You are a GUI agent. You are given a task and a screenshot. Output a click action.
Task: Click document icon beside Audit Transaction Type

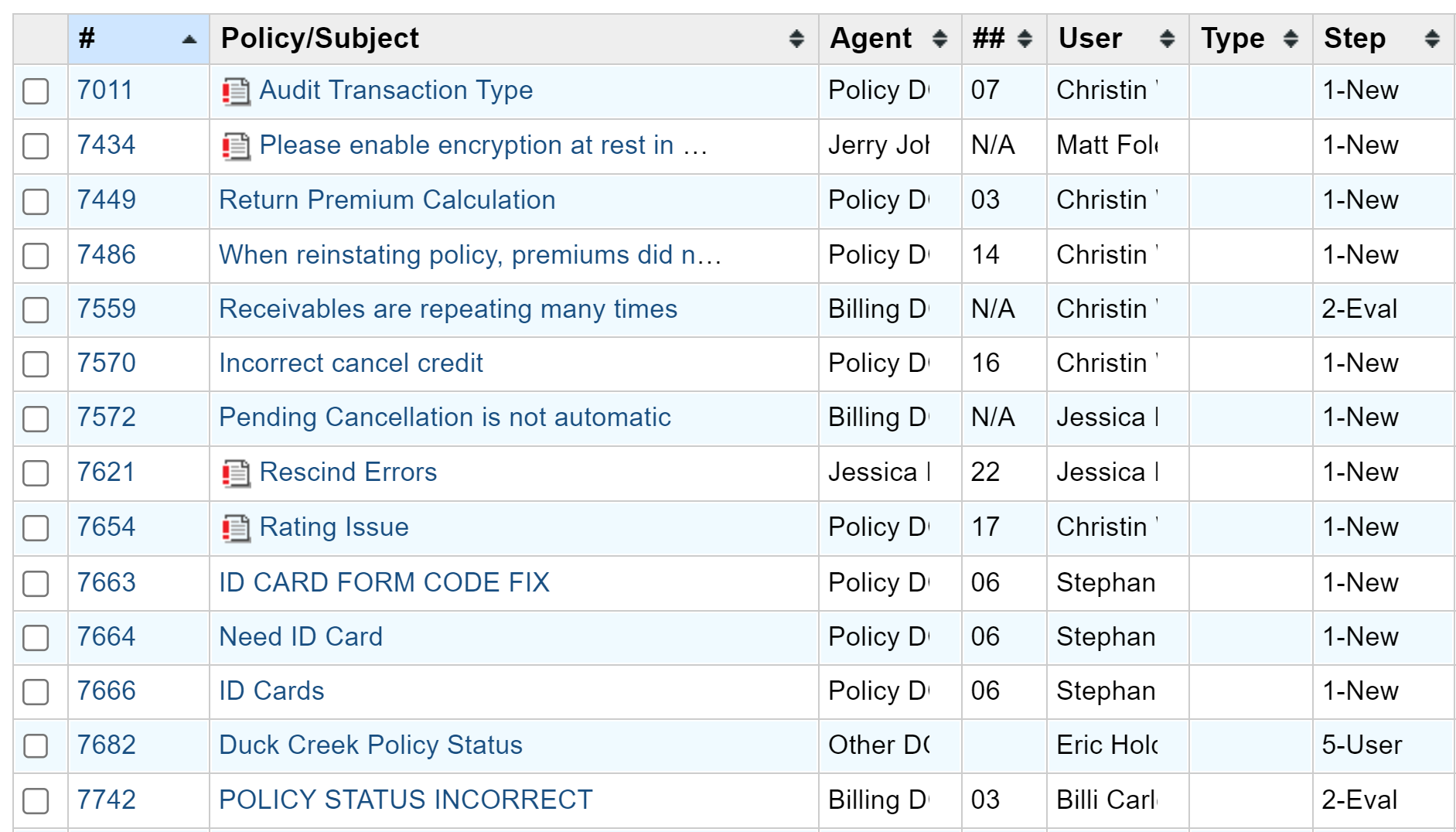click(x=236, y=91)
